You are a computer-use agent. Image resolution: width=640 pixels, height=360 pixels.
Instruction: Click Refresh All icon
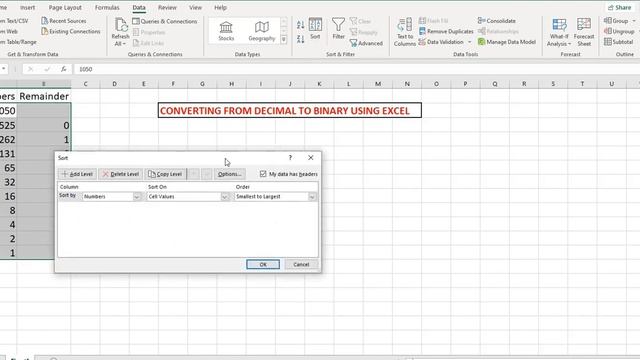pyautogui.click(x=120, y=32)
